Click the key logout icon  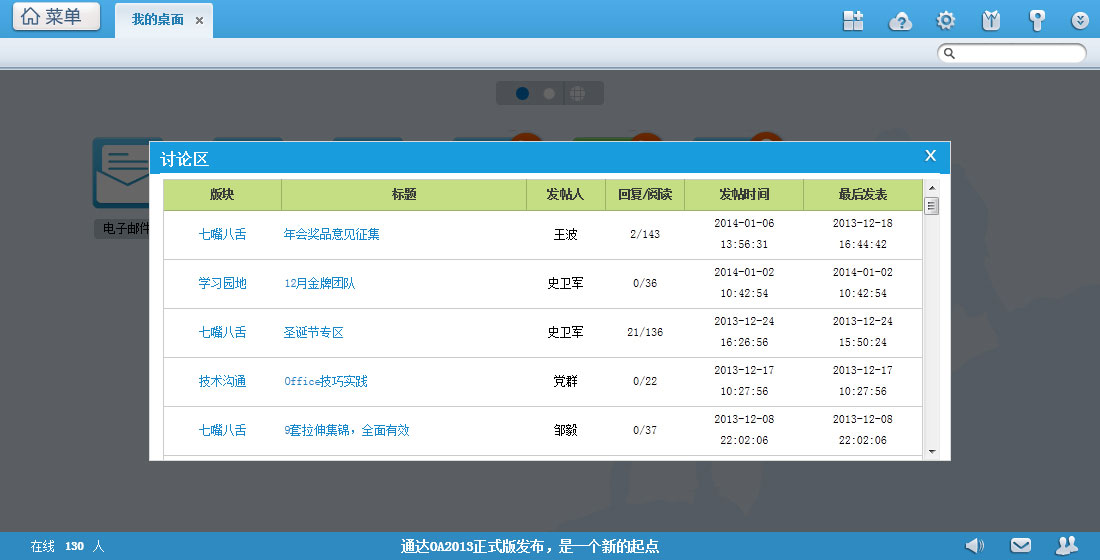pyautogui.click(x=1037, y=20)
